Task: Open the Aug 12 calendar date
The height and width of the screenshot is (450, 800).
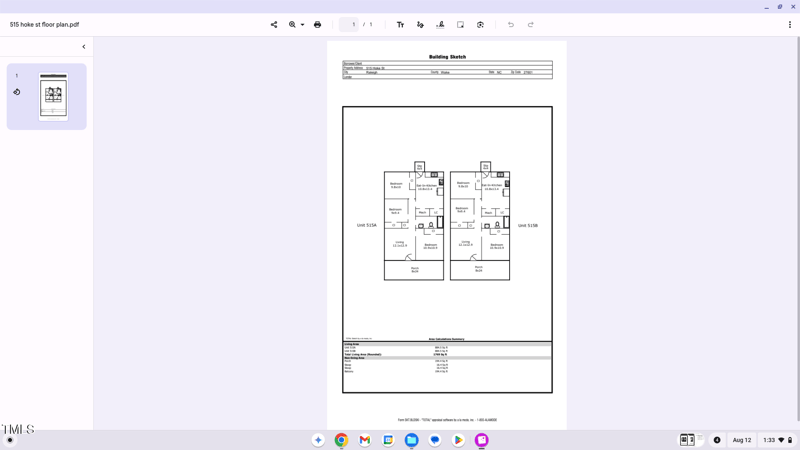Action: point(741,440)
